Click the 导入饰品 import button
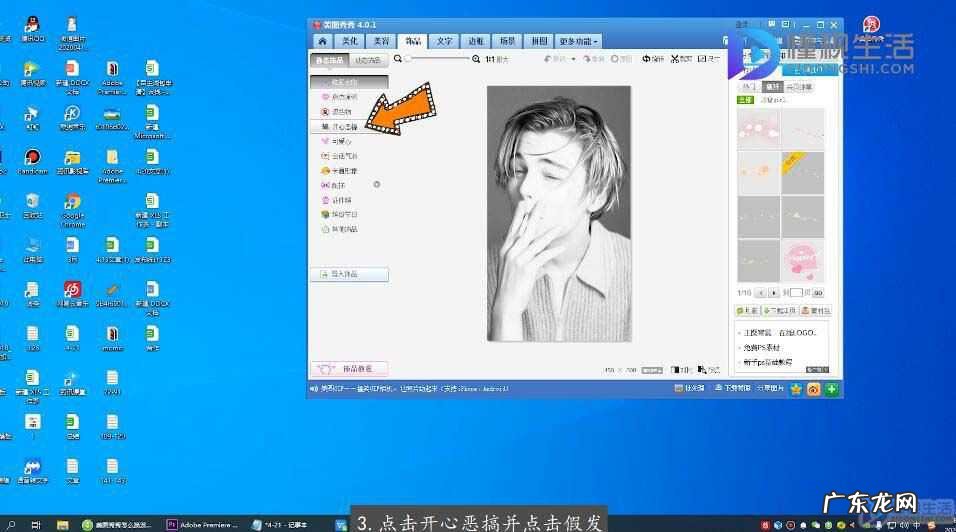Viewport: 956px width, 532px height. (x=349, y=274)
